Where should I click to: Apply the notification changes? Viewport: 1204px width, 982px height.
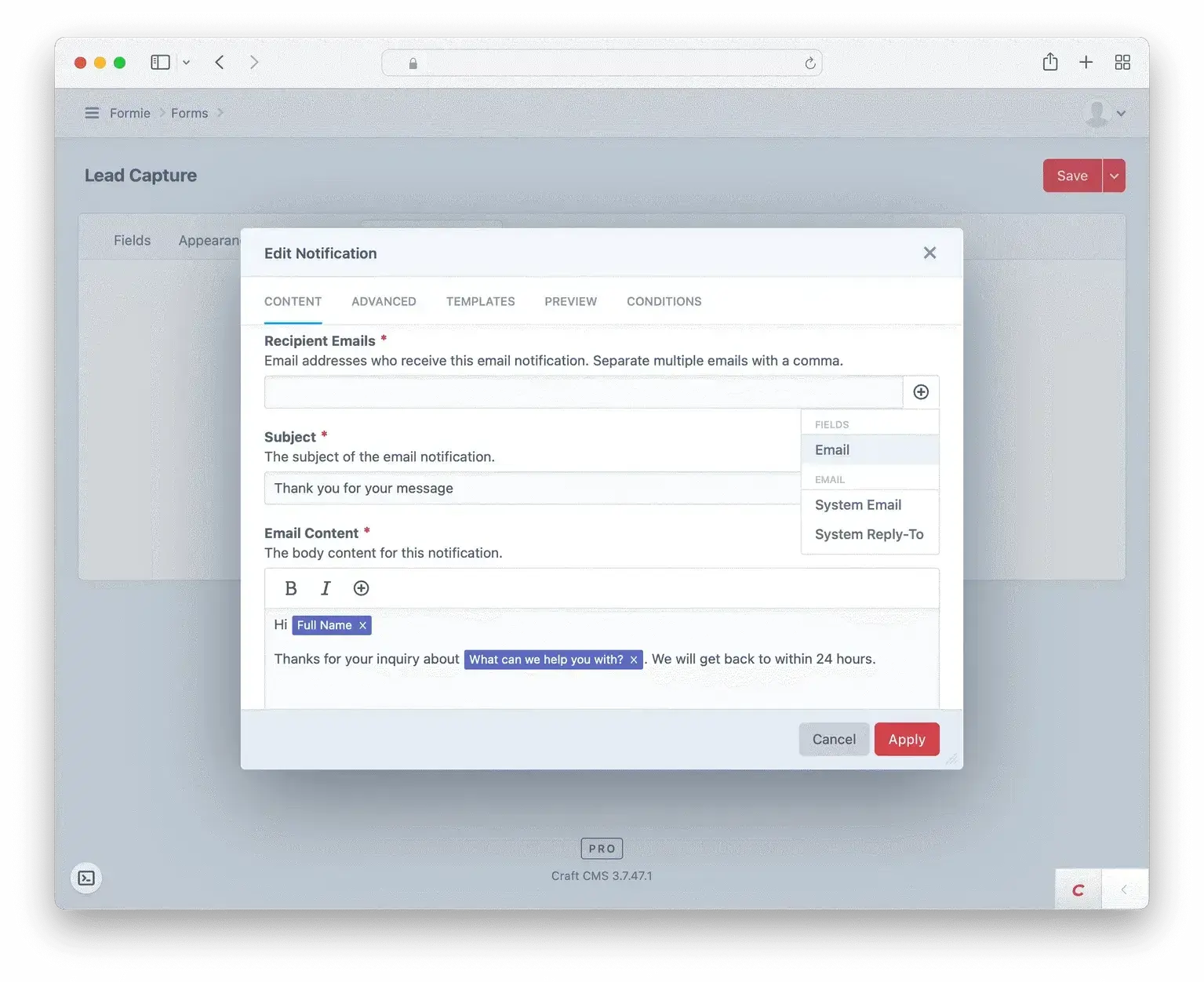pos(906,738)
